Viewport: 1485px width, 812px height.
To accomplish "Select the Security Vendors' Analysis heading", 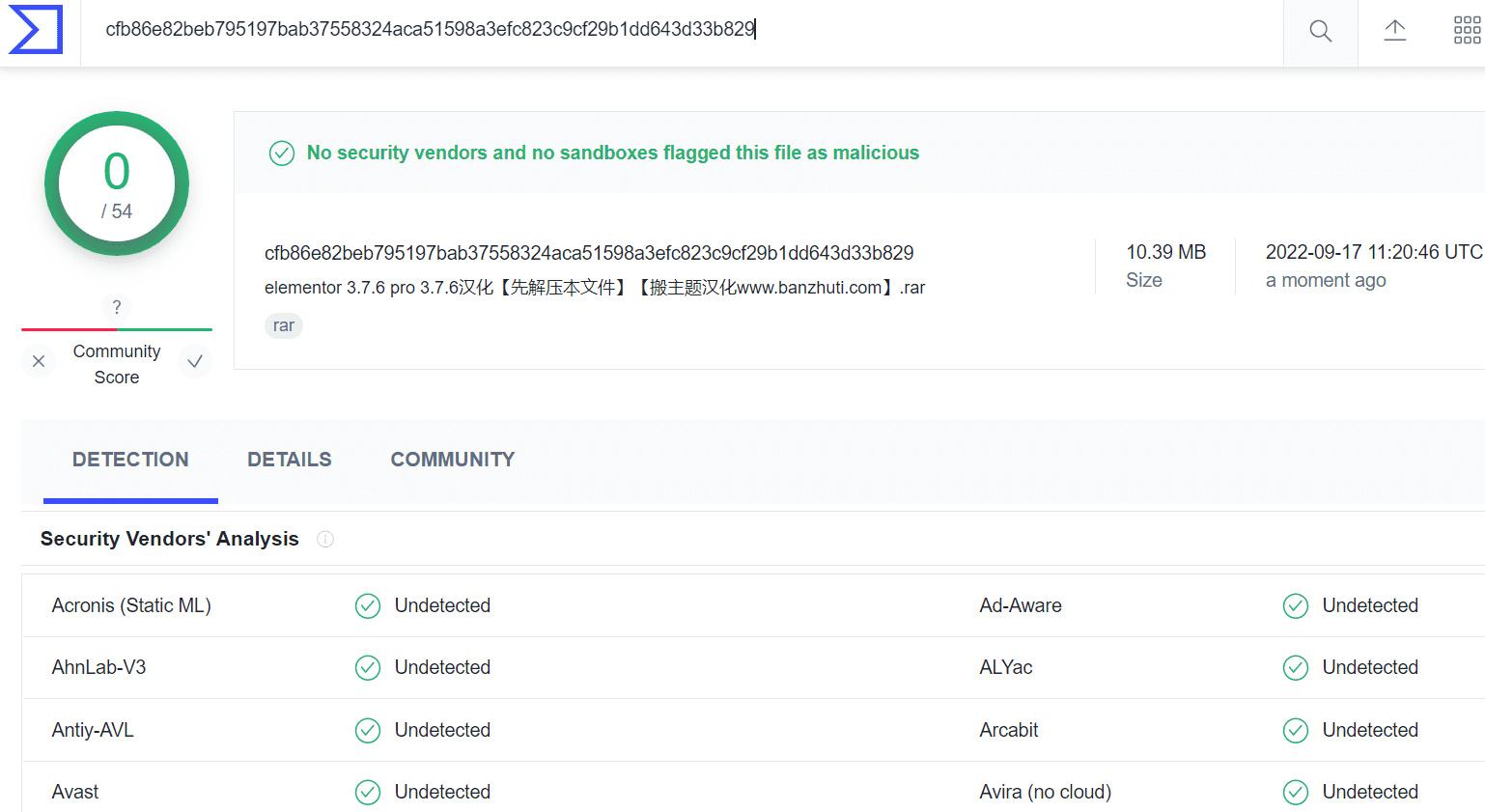I will click(170, 539).
